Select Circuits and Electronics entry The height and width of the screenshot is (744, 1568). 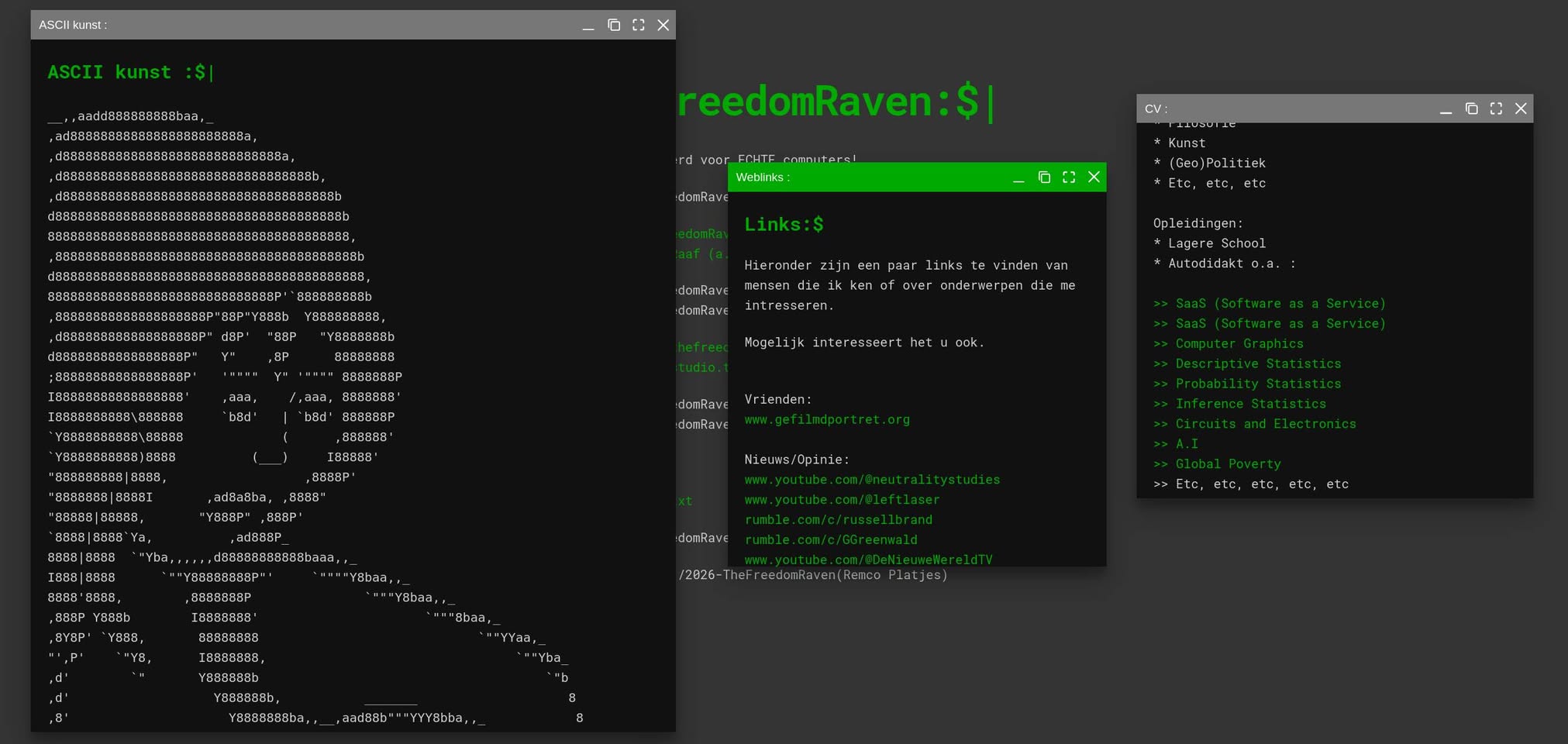click(1255, 425)
